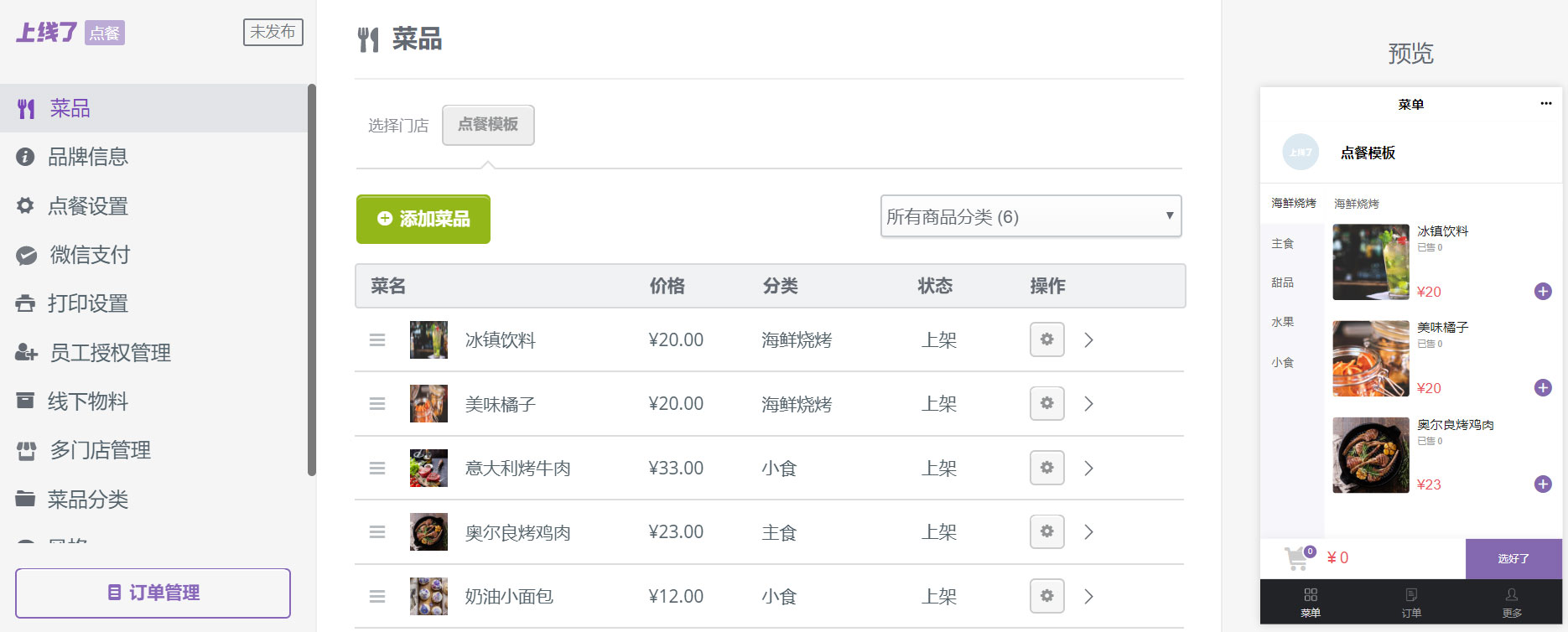The image size is (1568, 632).
Task: Add 奥尔良烤鸡肉 with purple plus icon
Action: (1543, 484)
